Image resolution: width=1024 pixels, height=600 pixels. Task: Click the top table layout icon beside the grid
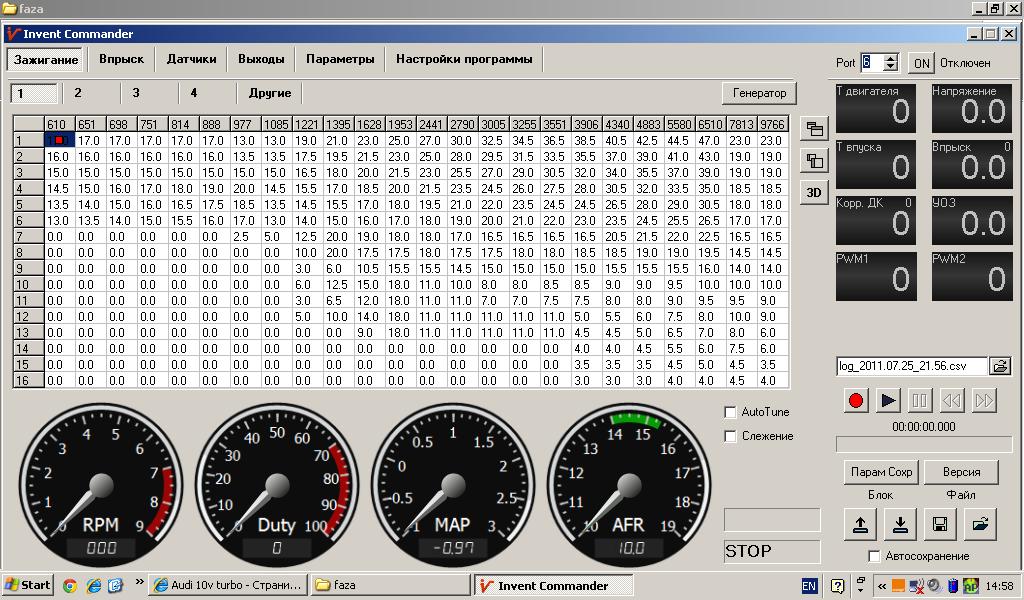(814, 129)
